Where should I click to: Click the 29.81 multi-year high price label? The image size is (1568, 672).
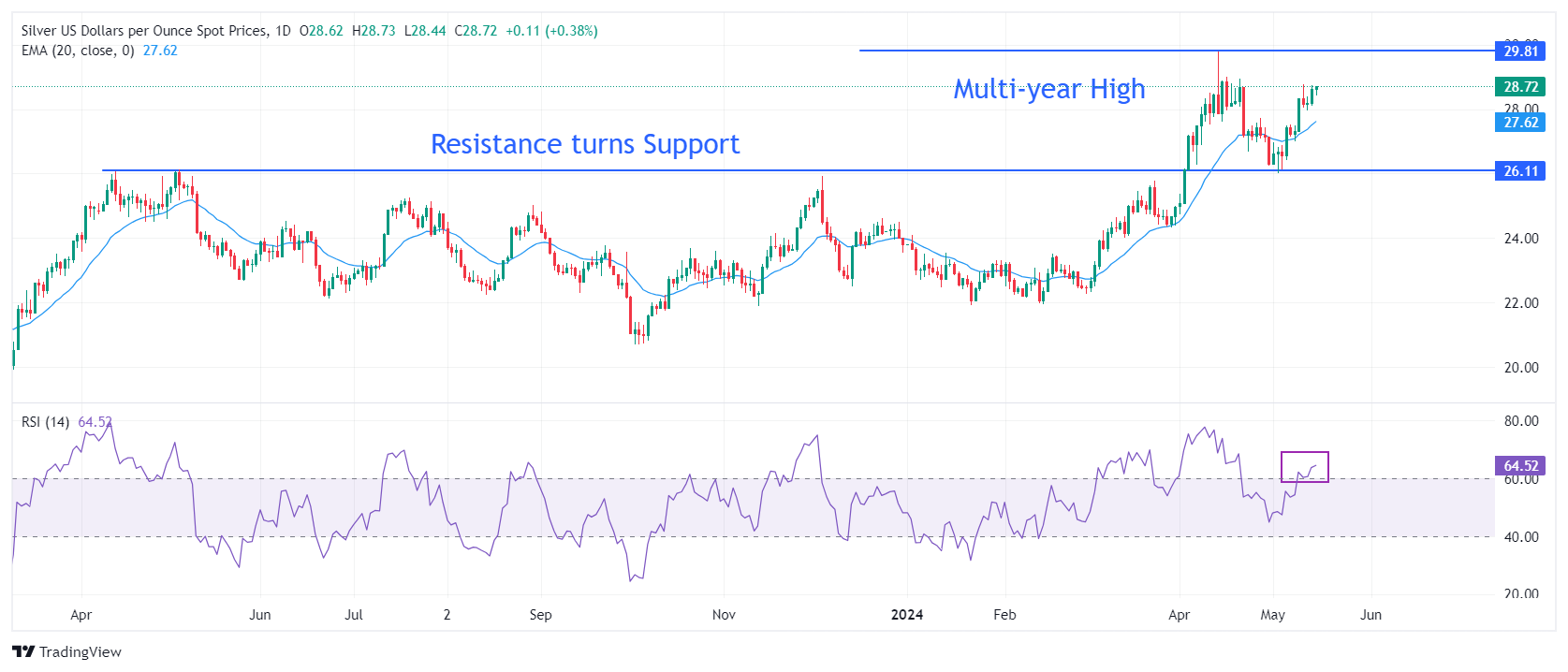[x=1520, y=51]
